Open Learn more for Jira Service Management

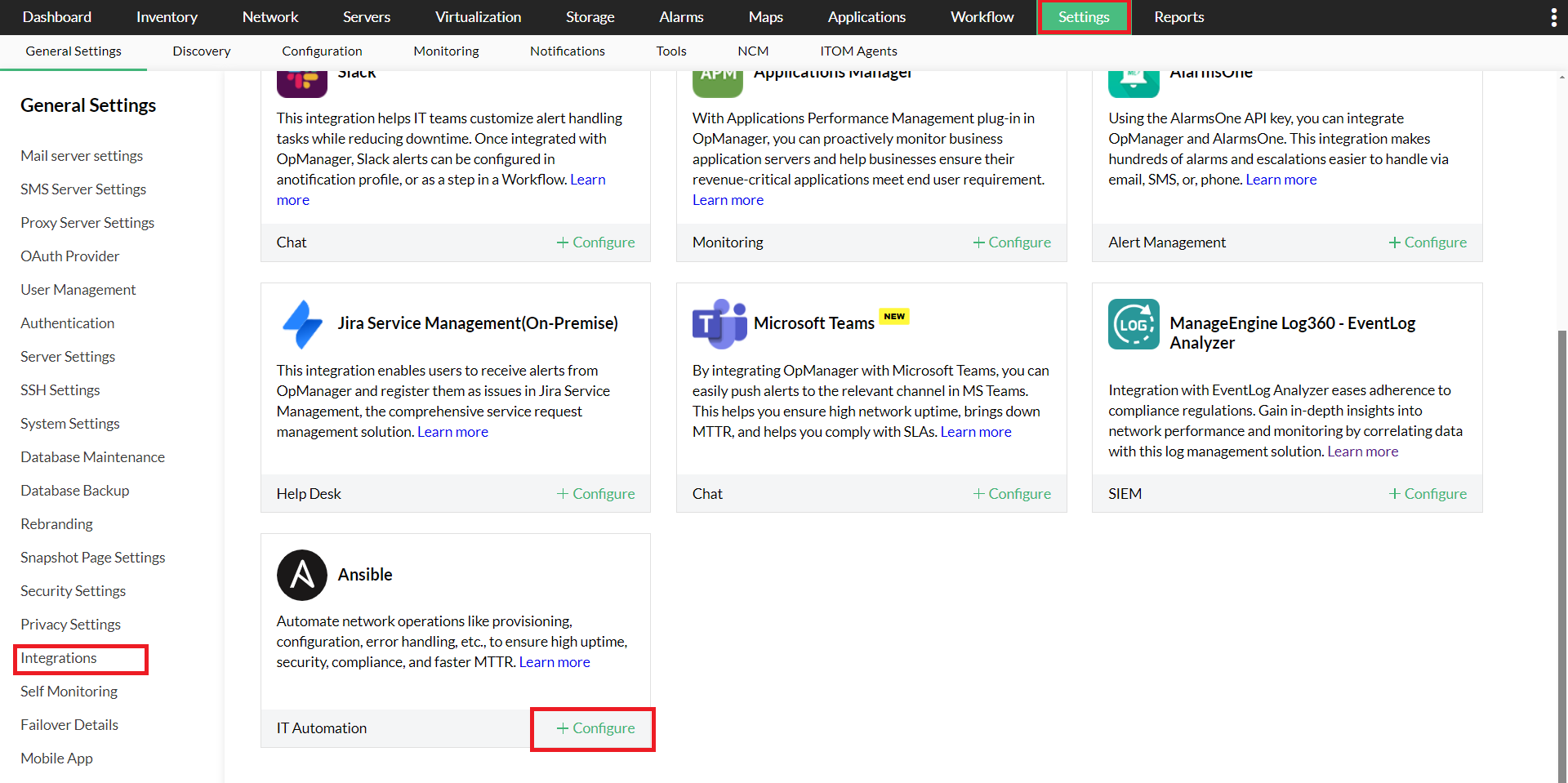pos(453,432)
